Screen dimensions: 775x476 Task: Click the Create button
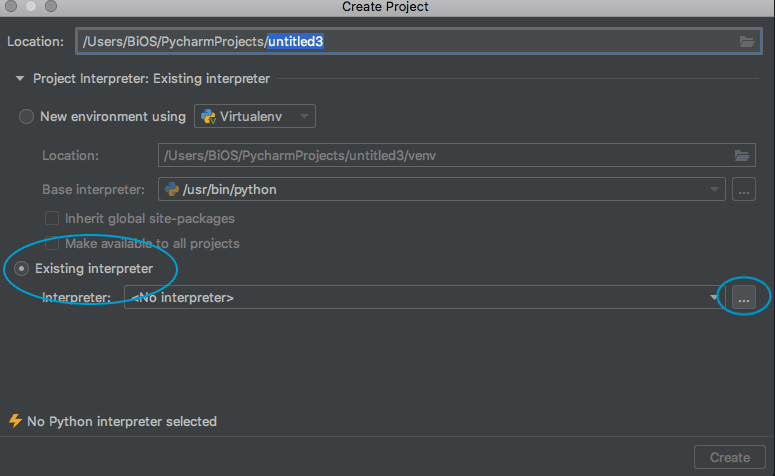[730, 457]
